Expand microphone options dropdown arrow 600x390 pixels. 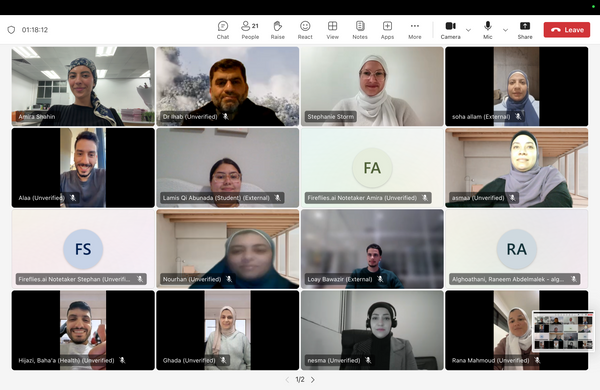click(505, 30)
